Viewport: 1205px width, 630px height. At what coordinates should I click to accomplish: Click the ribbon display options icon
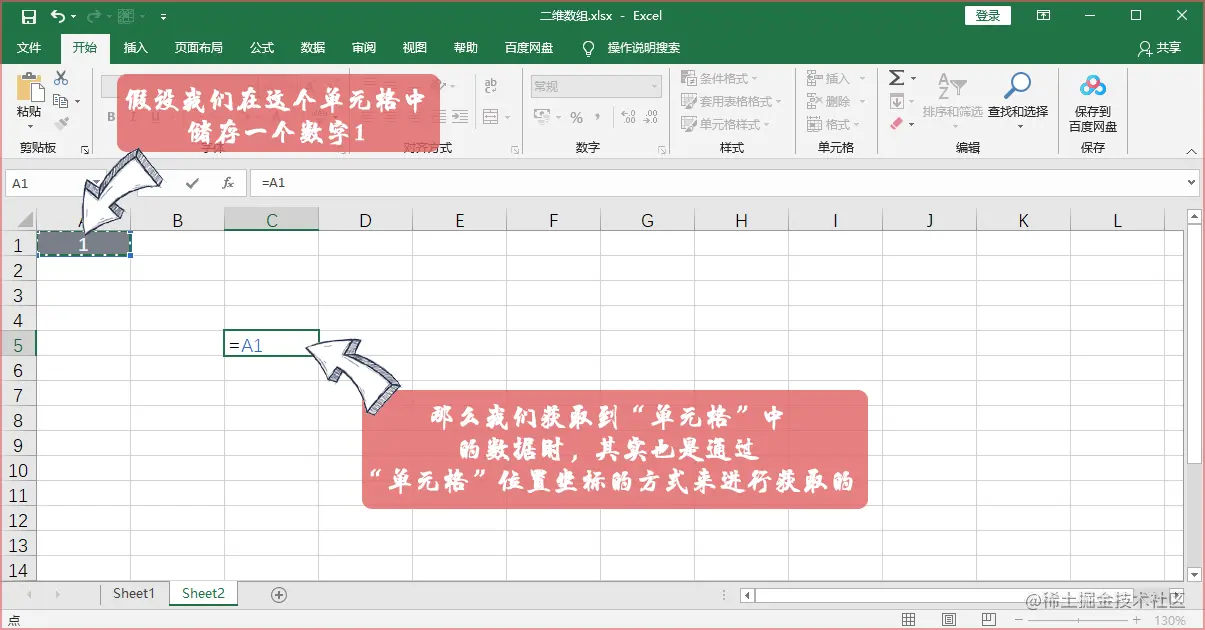point(1043,16)
